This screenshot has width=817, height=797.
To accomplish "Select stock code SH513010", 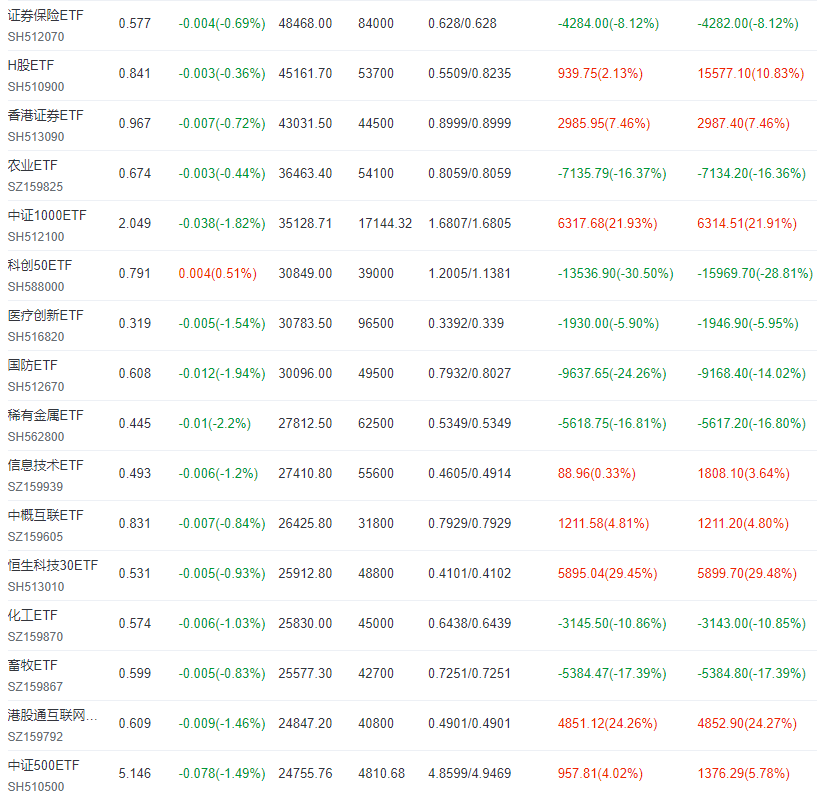I will 36,587.
